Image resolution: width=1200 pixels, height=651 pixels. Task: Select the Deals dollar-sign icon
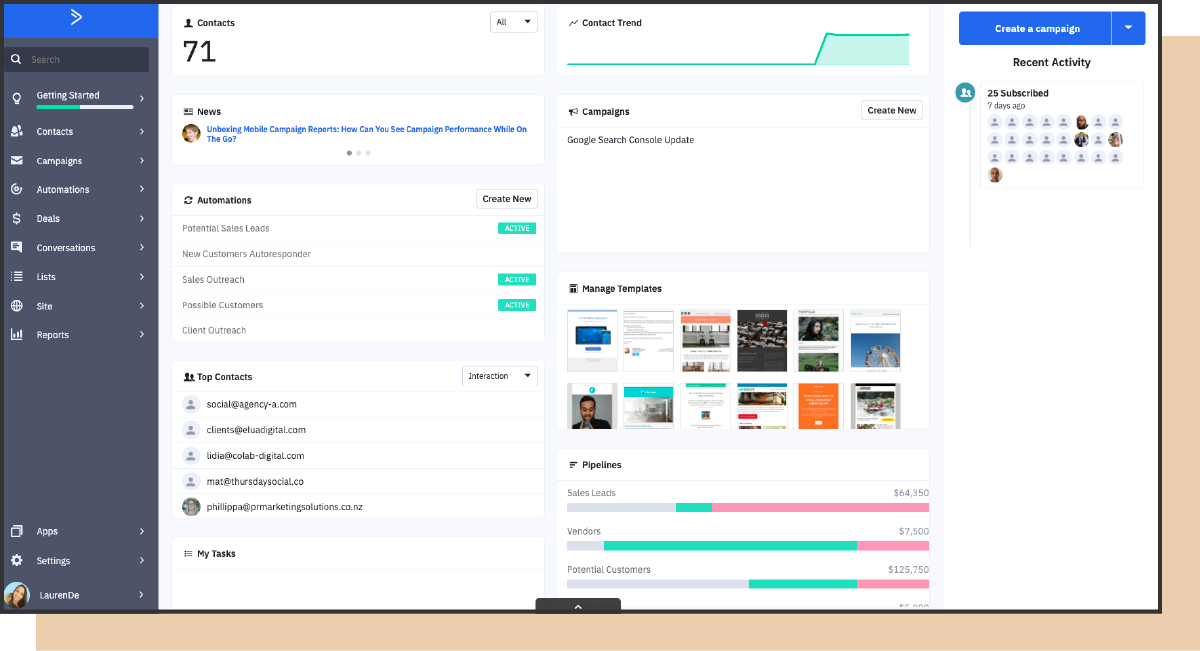pyautogui.click(x=18, y=218)
